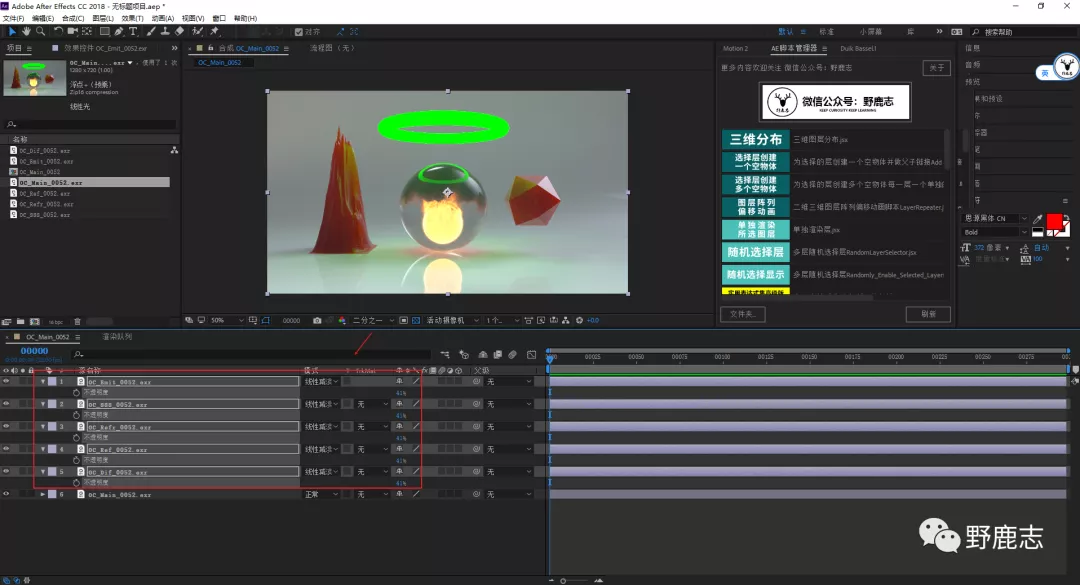Image resolution: width=1080 pixels, height=585 pixels.
Task: Toggle the 对齐 snapping checkbox
Action: click(x=300, y=31)
